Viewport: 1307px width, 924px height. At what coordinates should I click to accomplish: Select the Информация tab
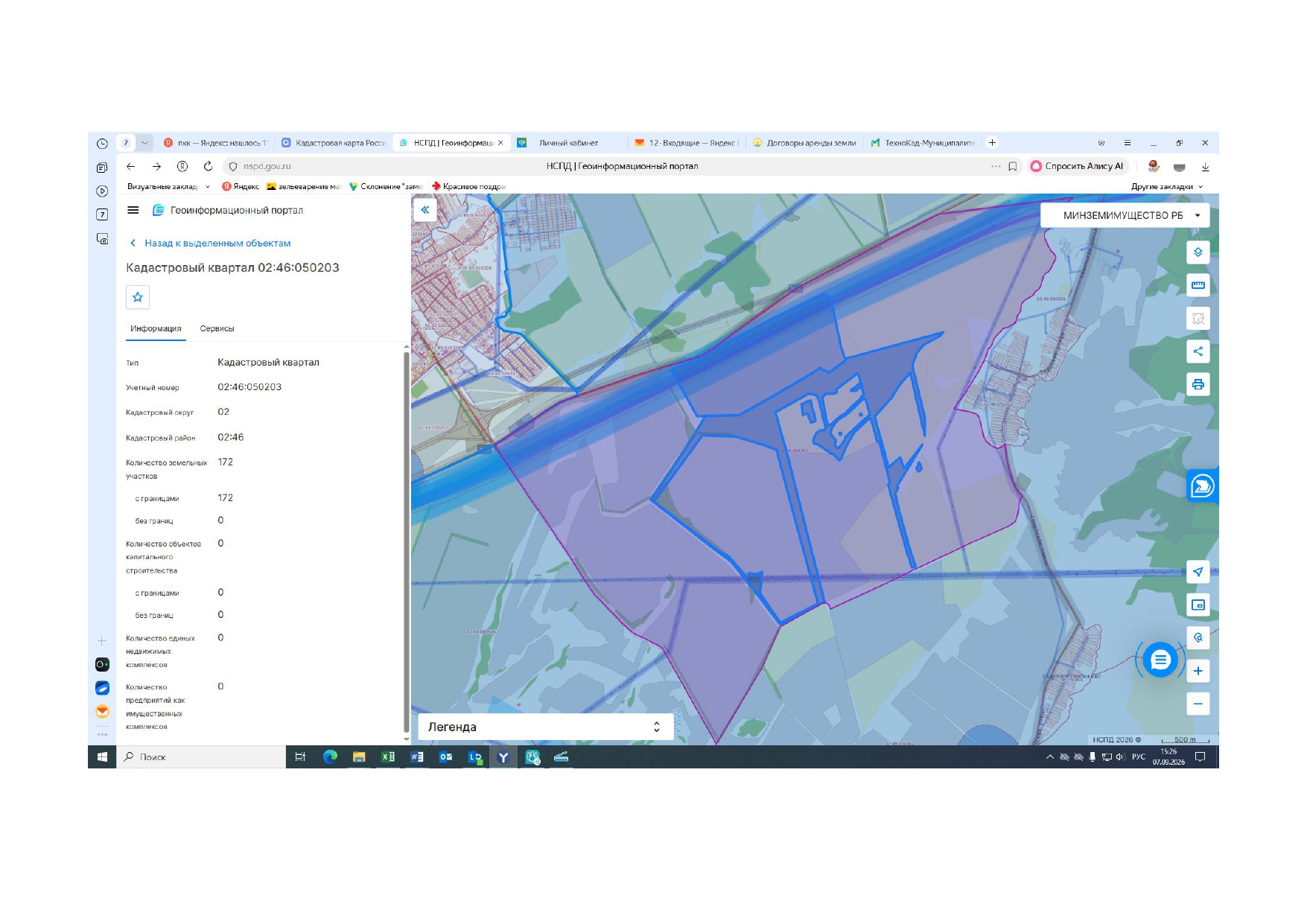click(x=156, y=328)
